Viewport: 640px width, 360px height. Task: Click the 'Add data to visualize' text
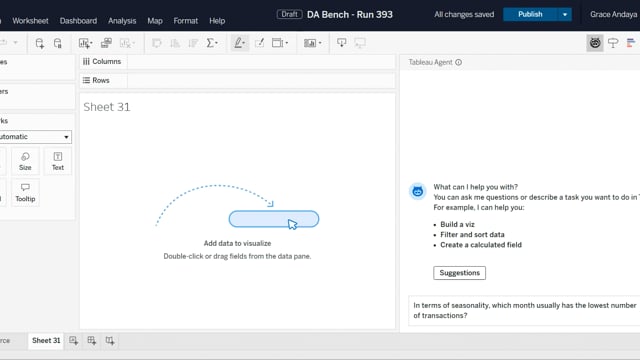(x=238, y=243)
